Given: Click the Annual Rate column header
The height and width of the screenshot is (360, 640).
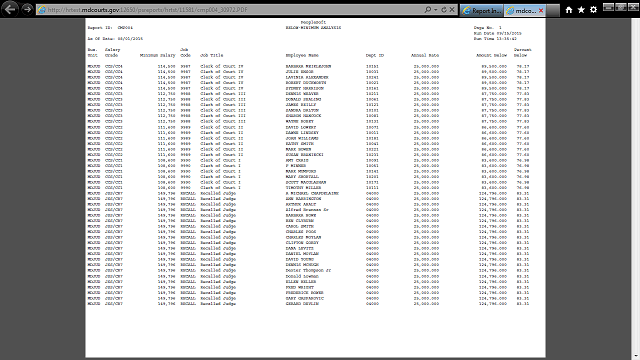Looking at the screenshot, I should point(425,55).
